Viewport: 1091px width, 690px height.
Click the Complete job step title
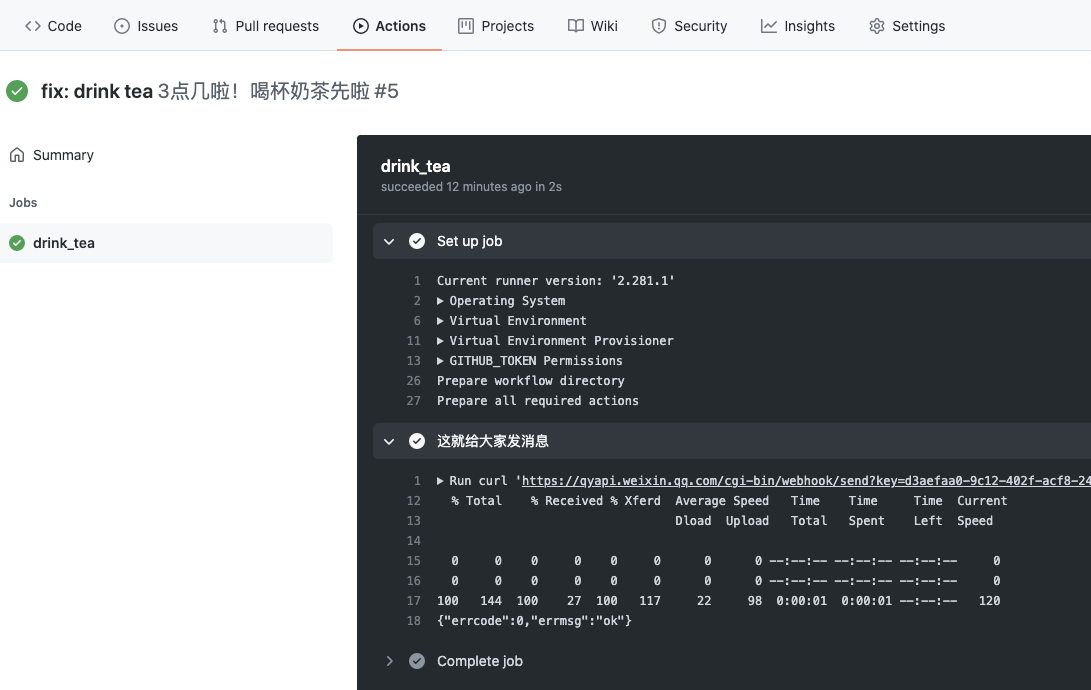[x=479, y=661]
